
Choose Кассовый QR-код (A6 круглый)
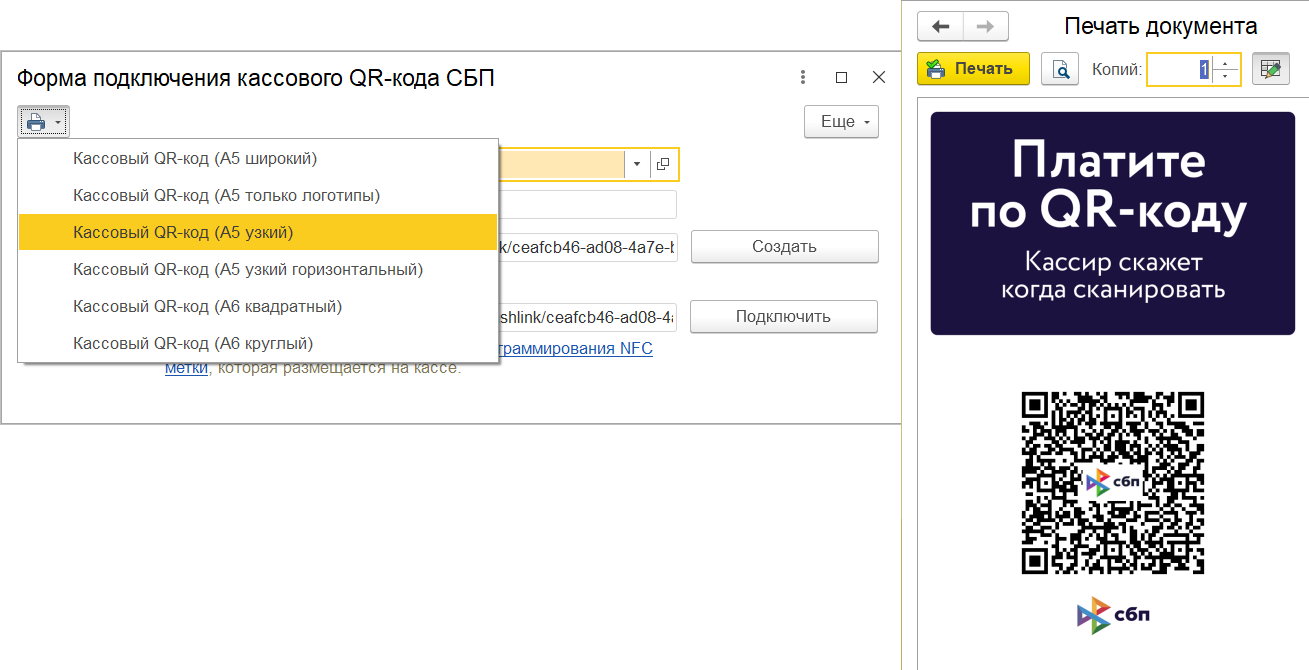coord(257,344)
